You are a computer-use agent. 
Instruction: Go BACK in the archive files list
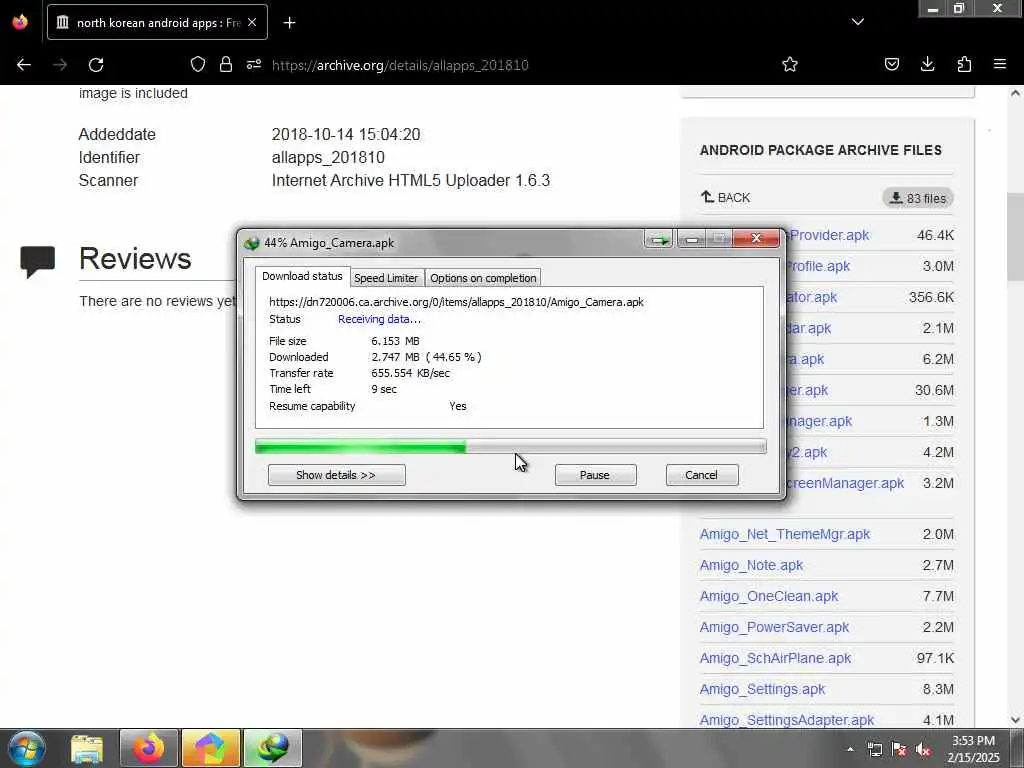click(x=726, y=197)
